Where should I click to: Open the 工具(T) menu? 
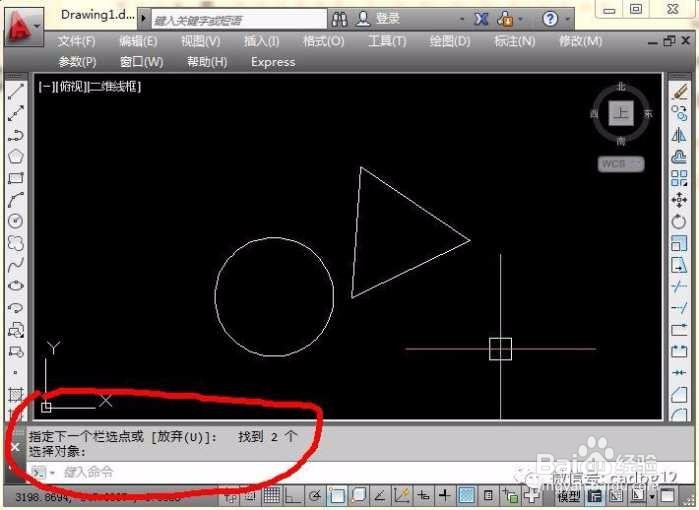coord(387,41)
